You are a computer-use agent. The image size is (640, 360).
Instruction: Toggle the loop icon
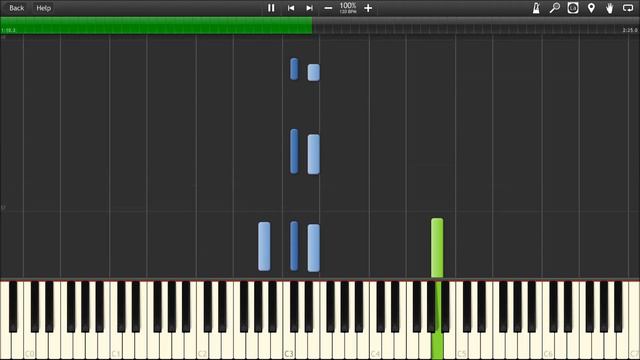pos(628,8)
